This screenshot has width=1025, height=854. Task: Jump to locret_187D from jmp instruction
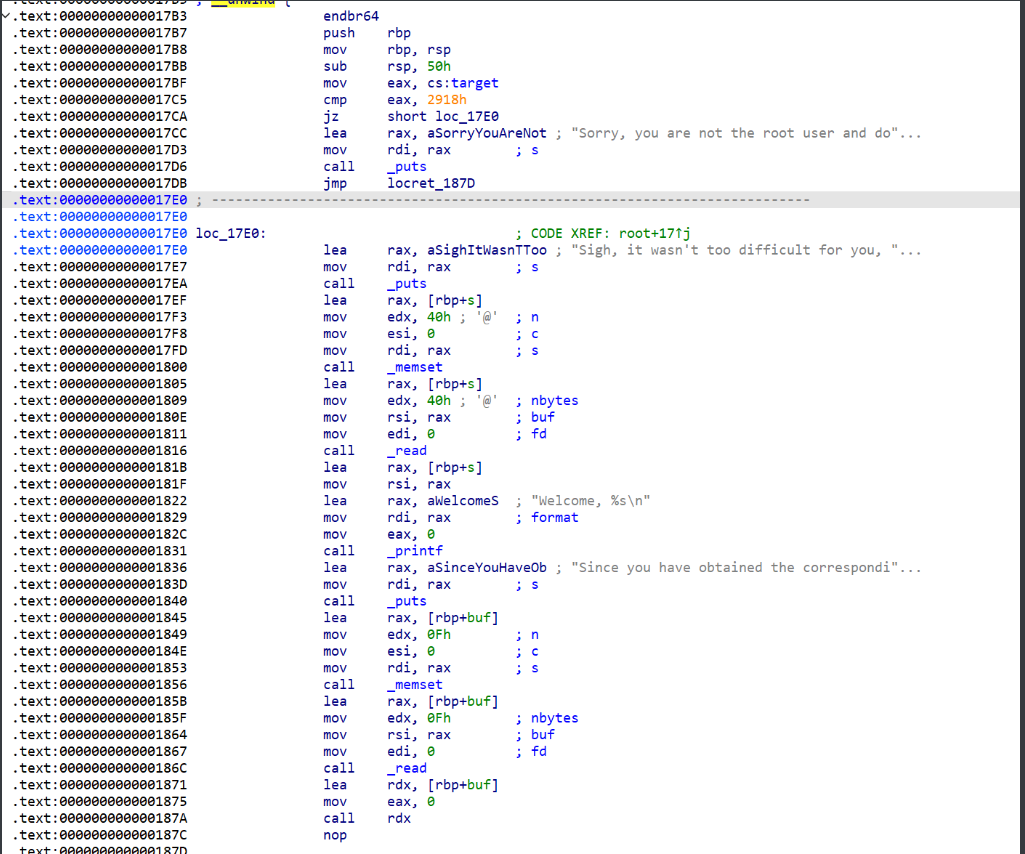click(x=431, y=183)
